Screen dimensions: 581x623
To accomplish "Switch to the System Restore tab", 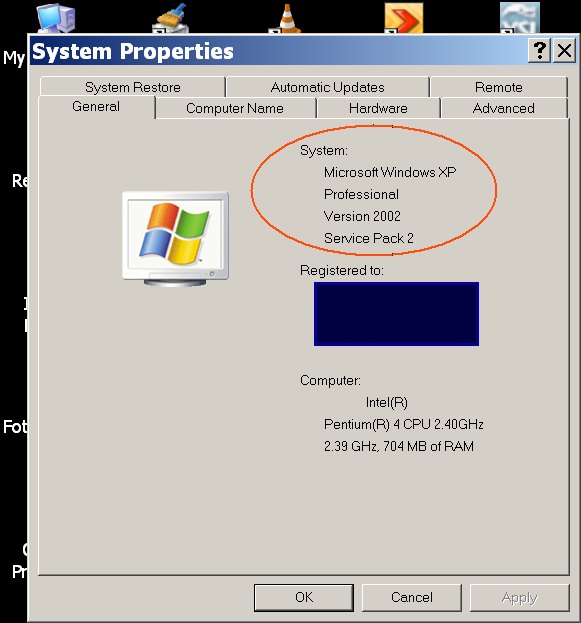I will coord(133,87).
